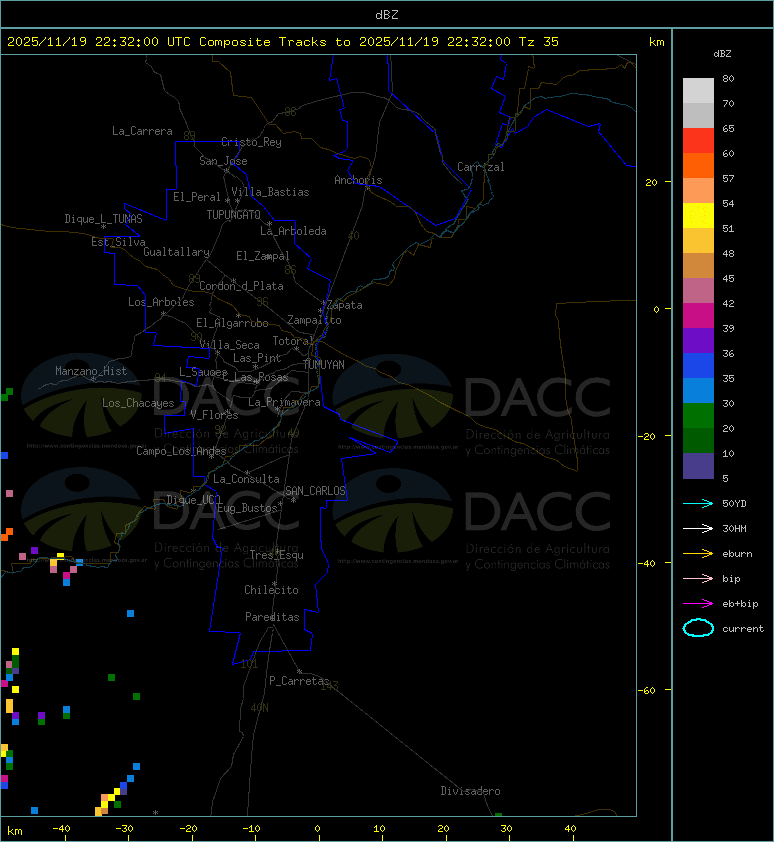Click the yellow eburn arrow legend icon
The width and height of the screenshot is (774, 842).
point(698,554)
